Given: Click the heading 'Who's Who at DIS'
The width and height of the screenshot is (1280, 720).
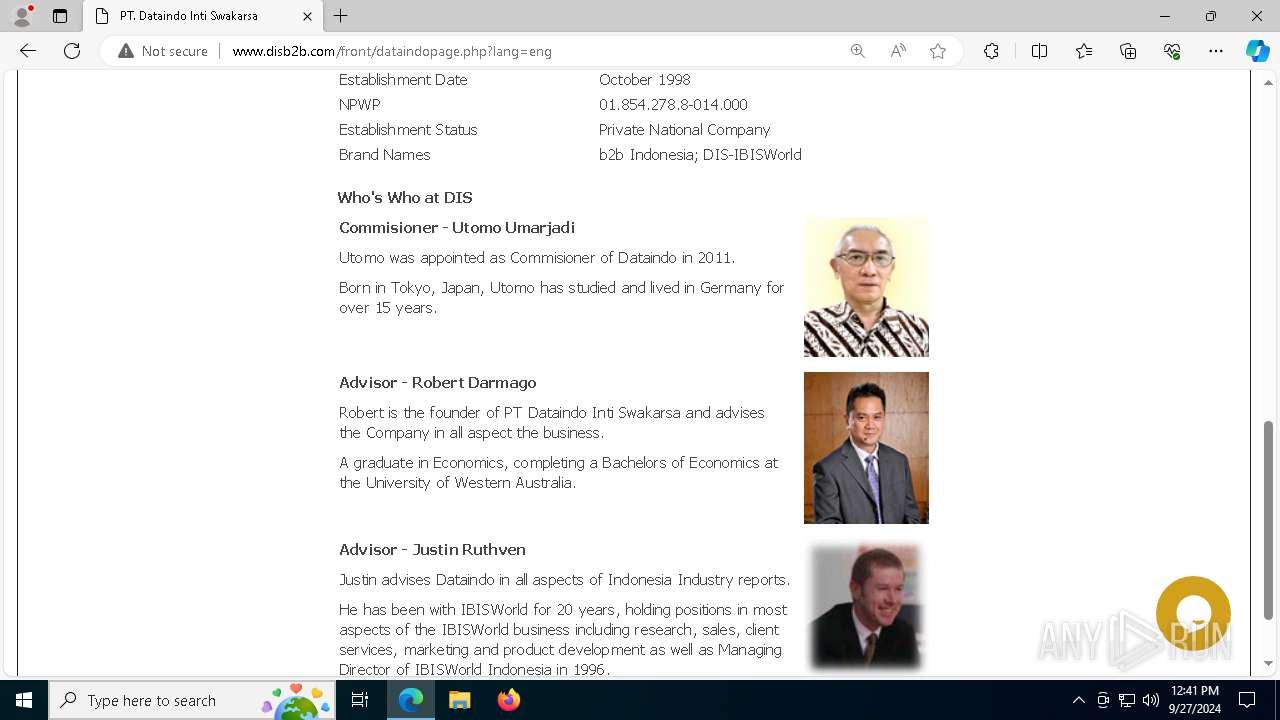Looking at the screenshot, I should [x=405, y=198].
